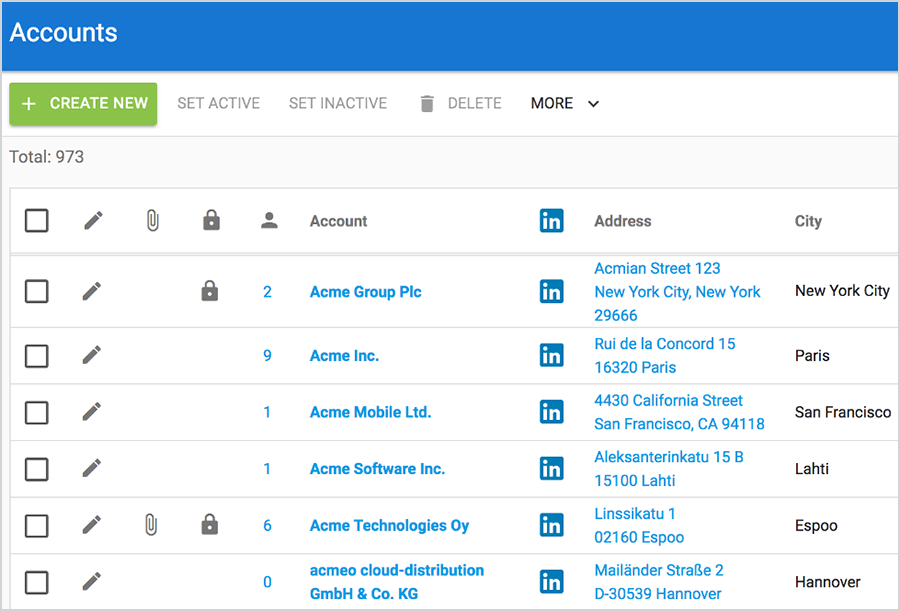Open the Acme Group Plc account
Viewport: 900px width, 611px height.
tap(366, 292)
